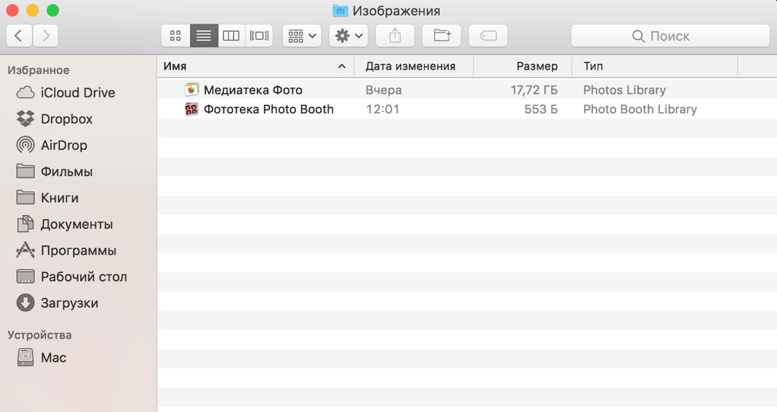Click the Устройства sidebar section header
The width and height of the screenshot is (777, 412).
click(x=39, y=335)
